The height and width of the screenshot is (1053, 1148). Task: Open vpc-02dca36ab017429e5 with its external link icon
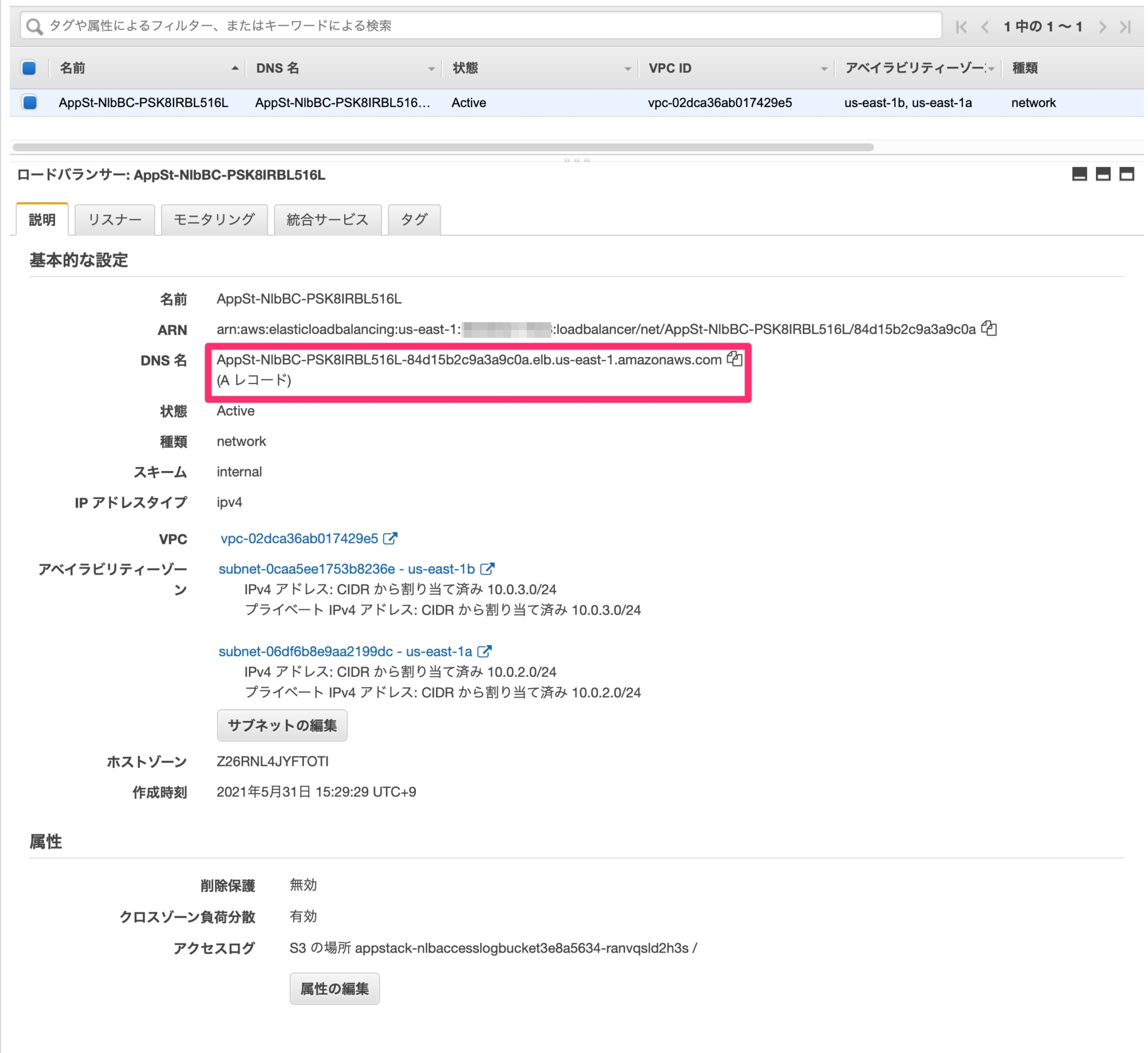click(391, 538)
